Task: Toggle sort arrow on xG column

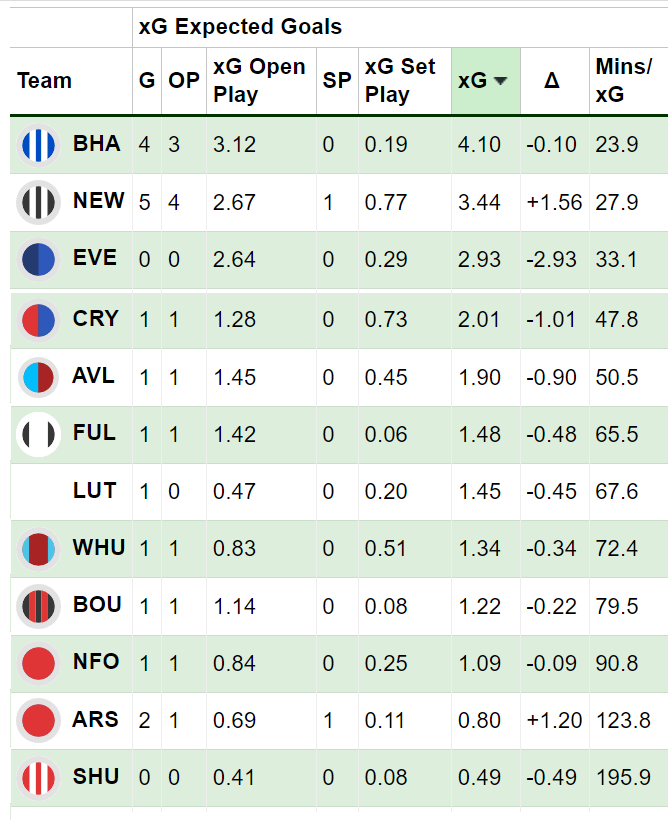Action: (501, 81)
